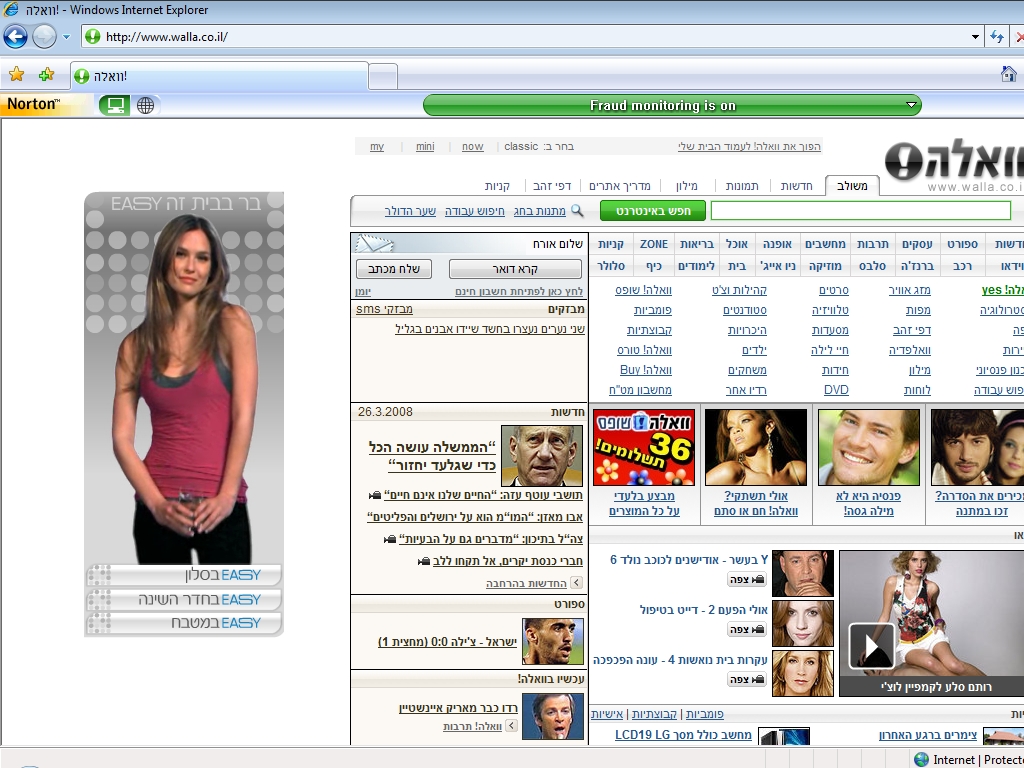Click the Internet zone globe icon in status bar

pyautogui.click(x=921, y=760)
